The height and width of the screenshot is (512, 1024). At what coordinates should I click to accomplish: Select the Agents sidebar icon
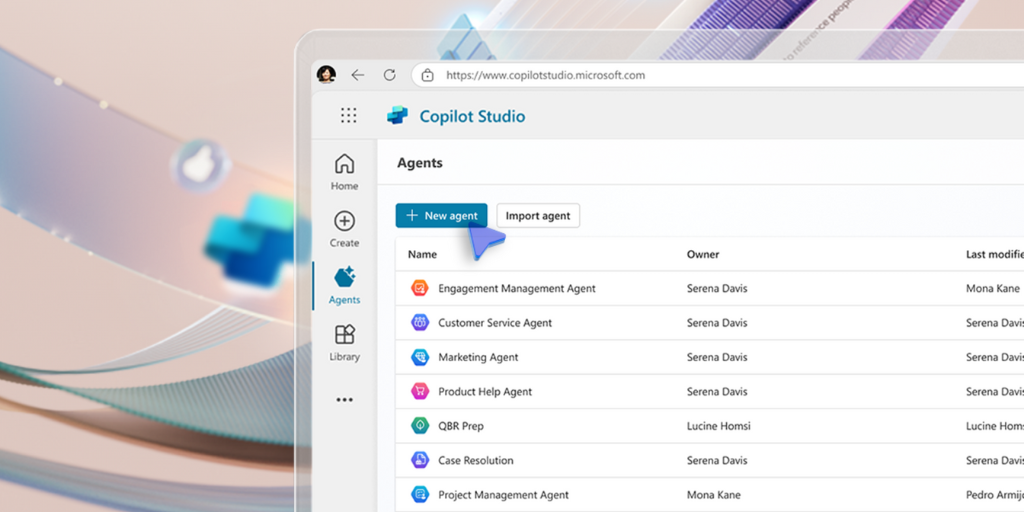(x=344, y=285)
